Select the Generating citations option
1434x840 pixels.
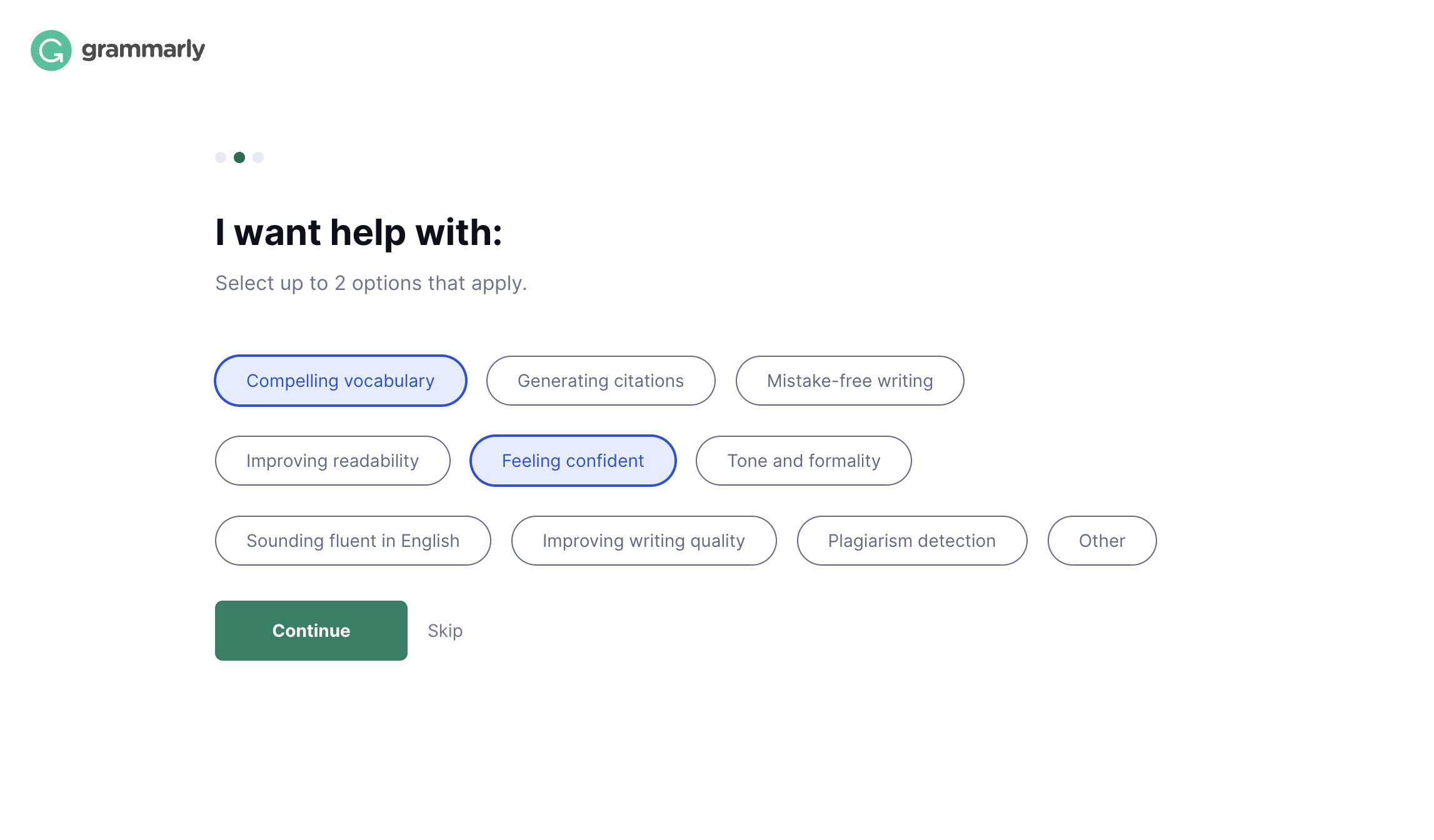(x=601, y=381)
